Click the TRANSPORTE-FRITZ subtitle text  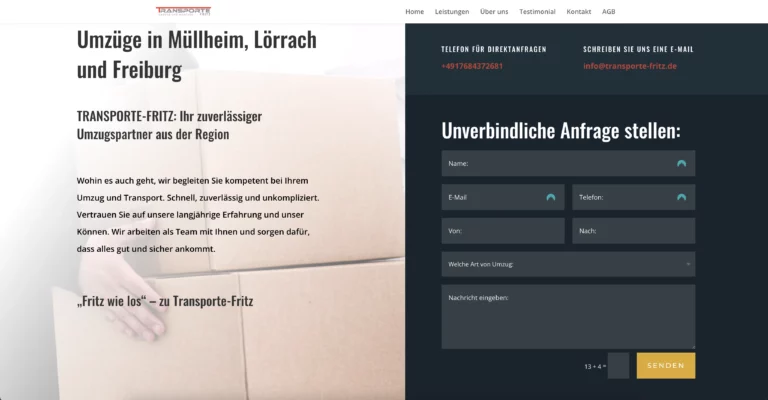click(169, 125)
